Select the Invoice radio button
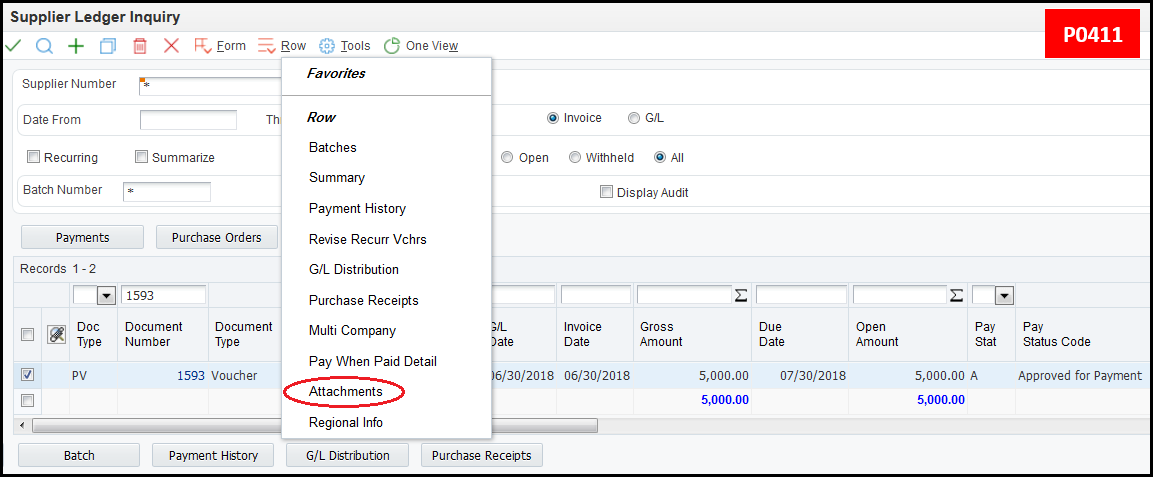Image resolution: width=1153 pixels, height=477 pixels. tap(552, 118)
